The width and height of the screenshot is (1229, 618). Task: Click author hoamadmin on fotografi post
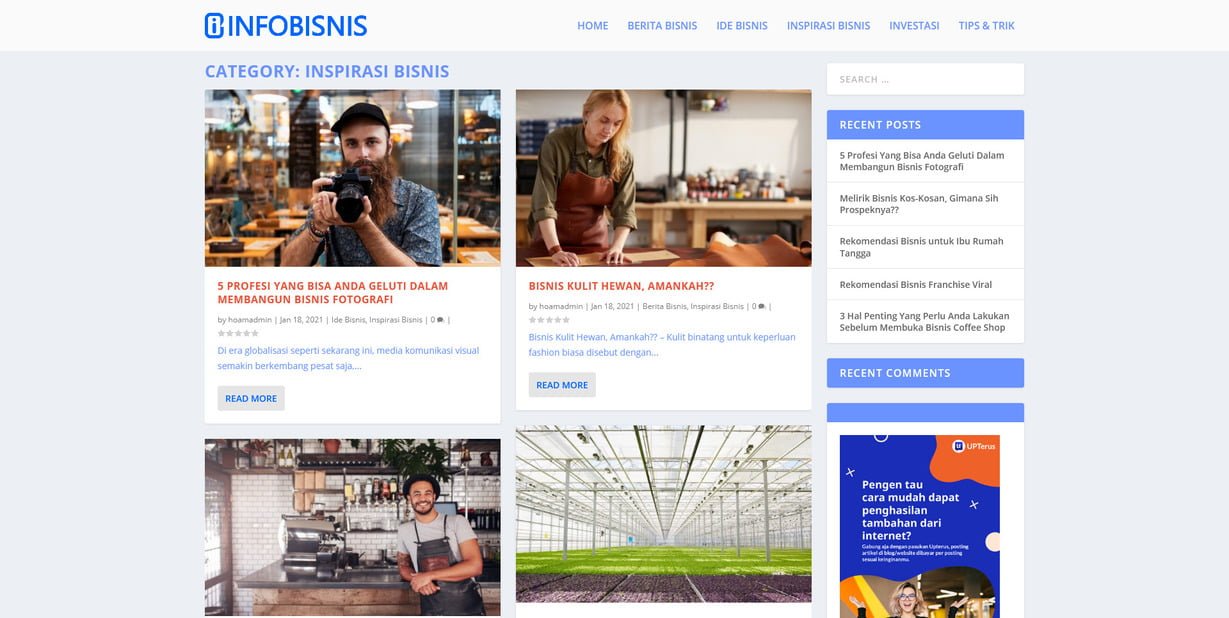click(x=250, y=320)
